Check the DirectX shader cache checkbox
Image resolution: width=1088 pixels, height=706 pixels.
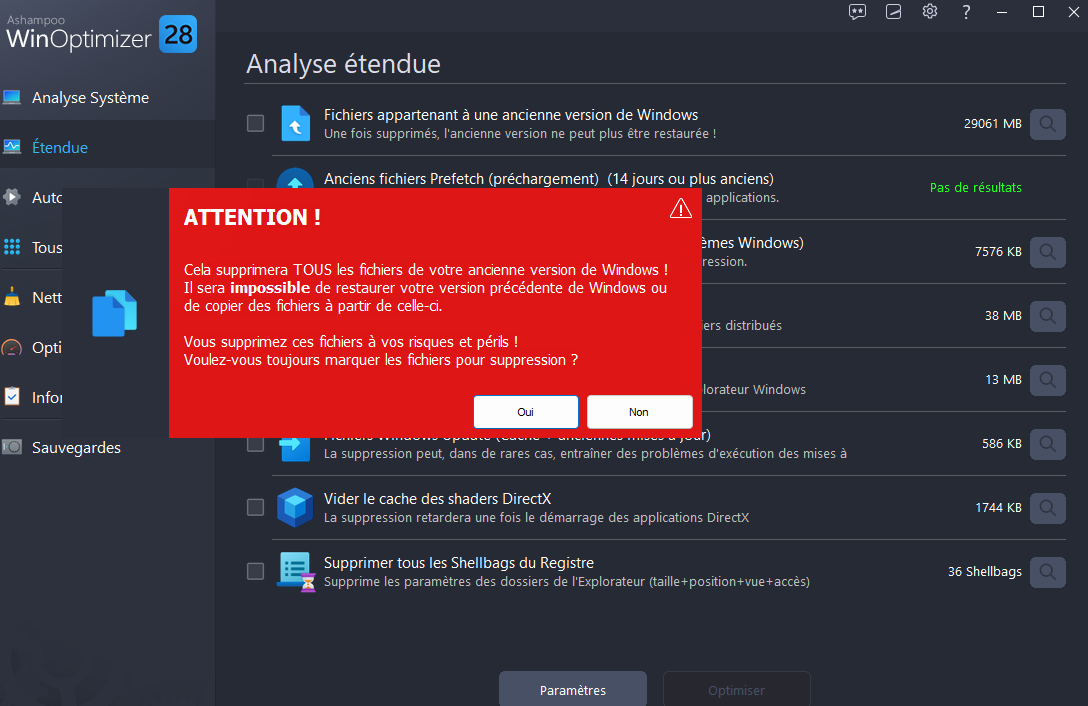tap(255, 507)
